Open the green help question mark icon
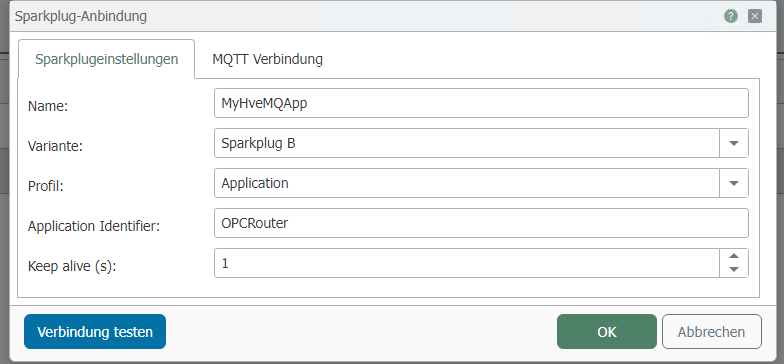 click(730, 16)
